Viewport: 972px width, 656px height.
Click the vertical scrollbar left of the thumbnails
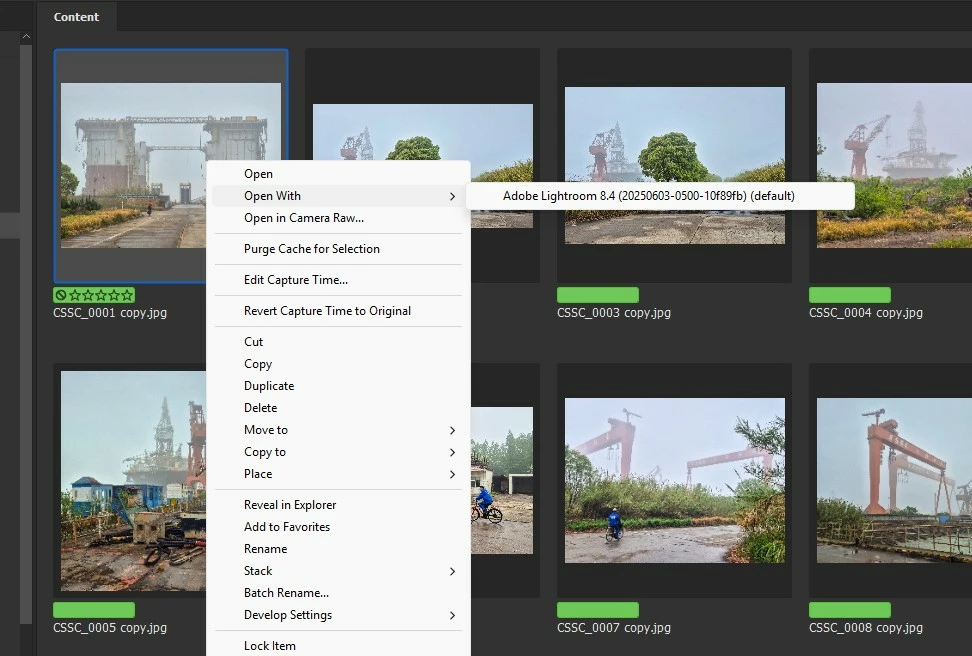pos(26,335)
